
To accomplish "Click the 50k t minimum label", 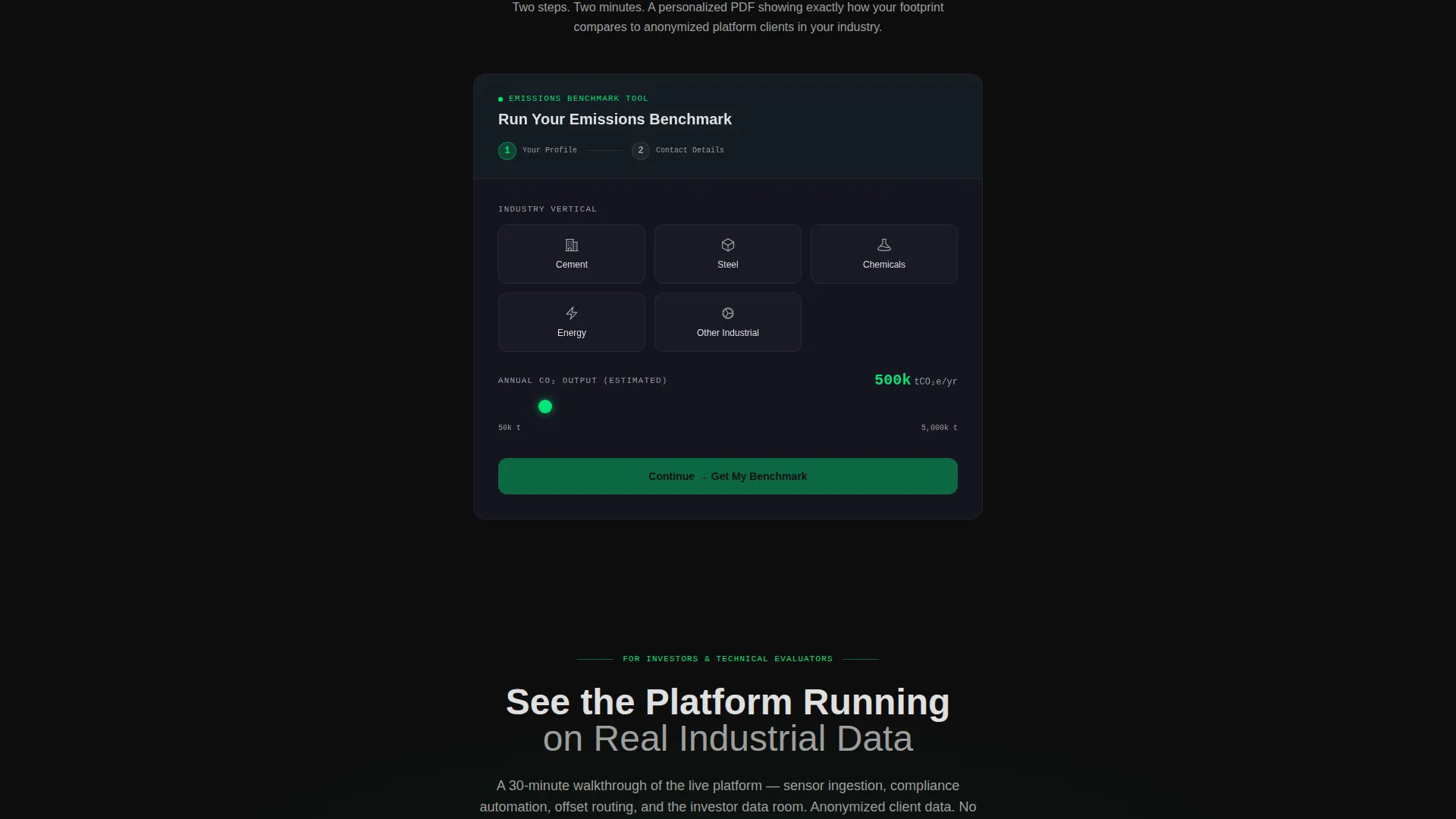I will click(x=510, y=428).
